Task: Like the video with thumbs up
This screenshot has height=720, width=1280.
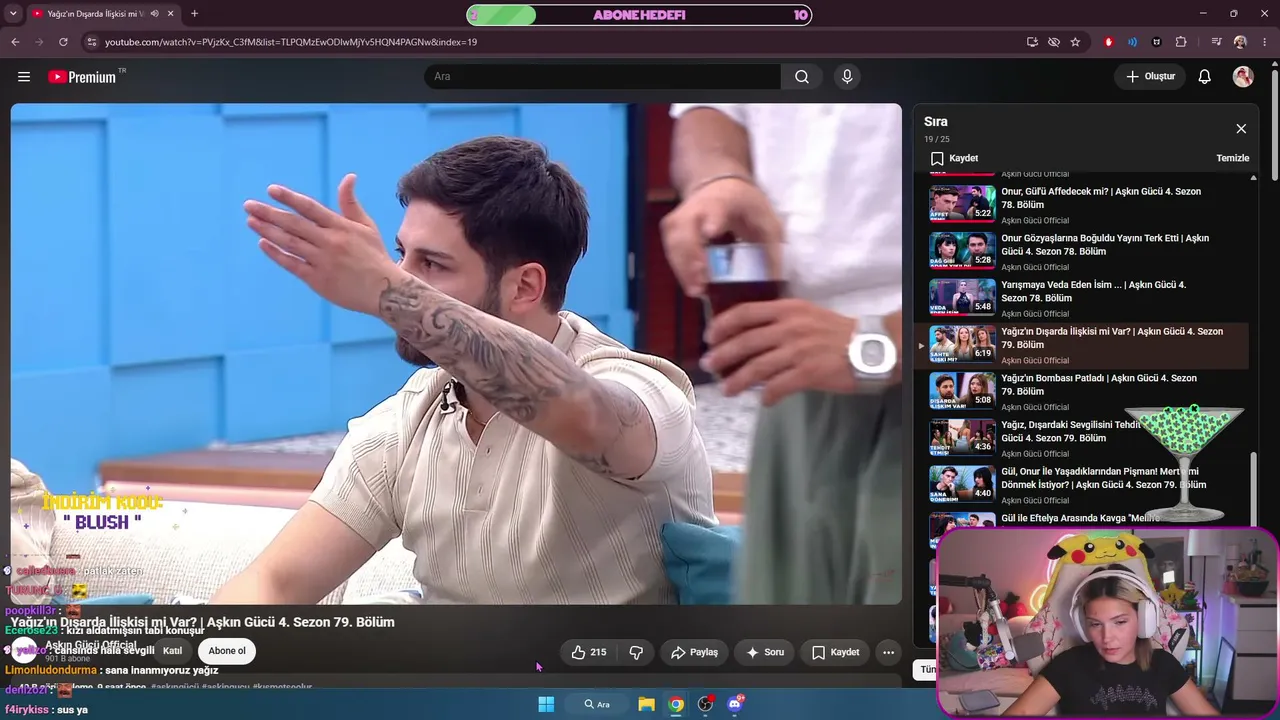Action: [588, 652]
